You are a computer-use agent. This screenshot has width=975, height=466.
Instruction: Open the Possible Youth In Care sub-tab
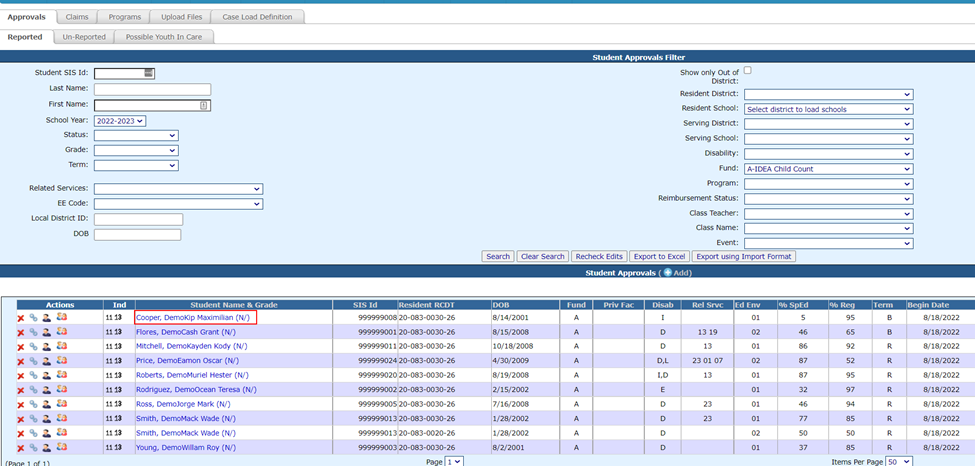[164, 37]
